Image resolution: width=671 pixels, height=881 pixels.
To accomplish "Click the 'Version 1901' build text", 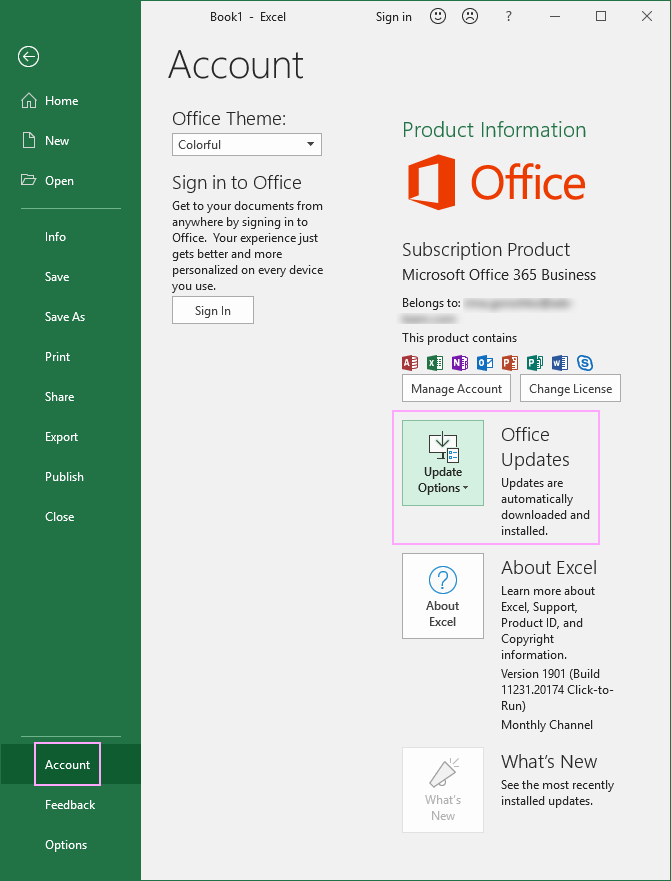I will click(x=557, y=689).
